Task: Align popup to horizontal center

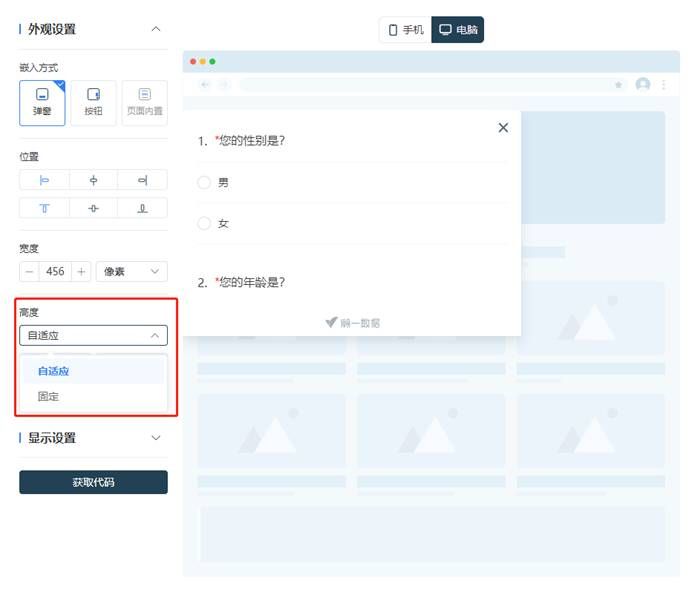Action: point(93,180)
